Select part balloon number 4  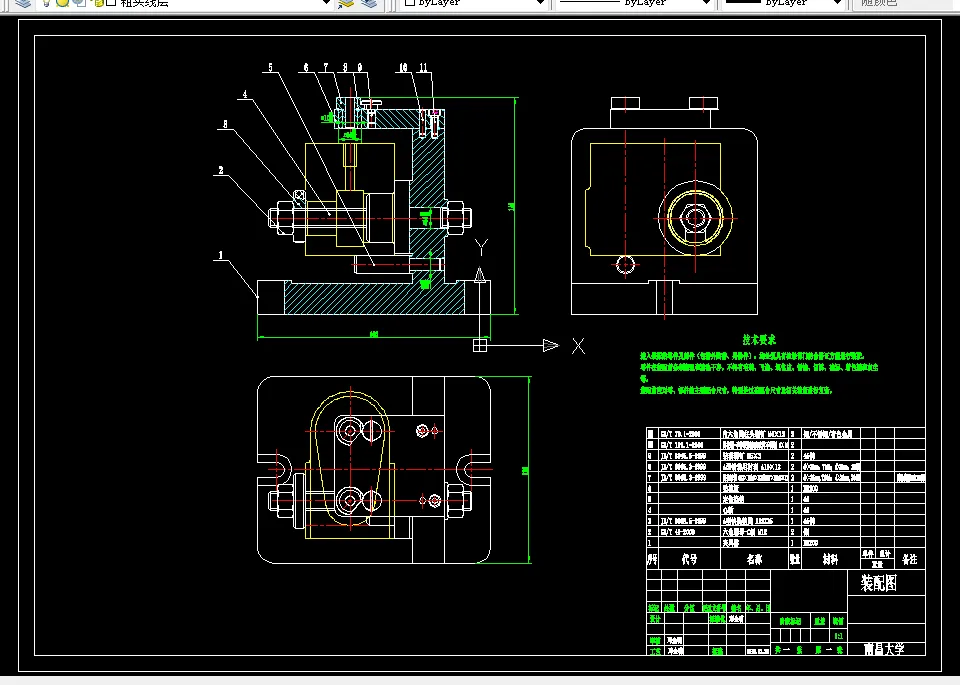coord(245,94)
